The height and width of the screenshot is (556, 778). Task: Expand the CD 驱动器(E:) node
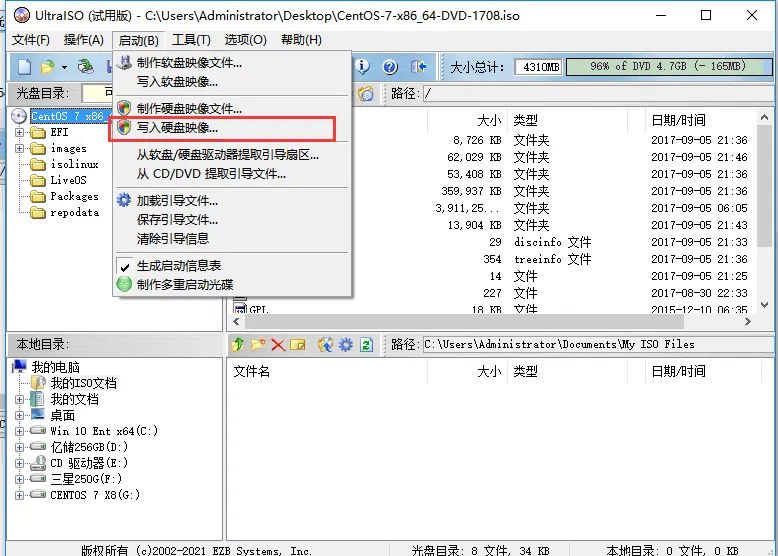pyautogui.click(x=19, y=463)
